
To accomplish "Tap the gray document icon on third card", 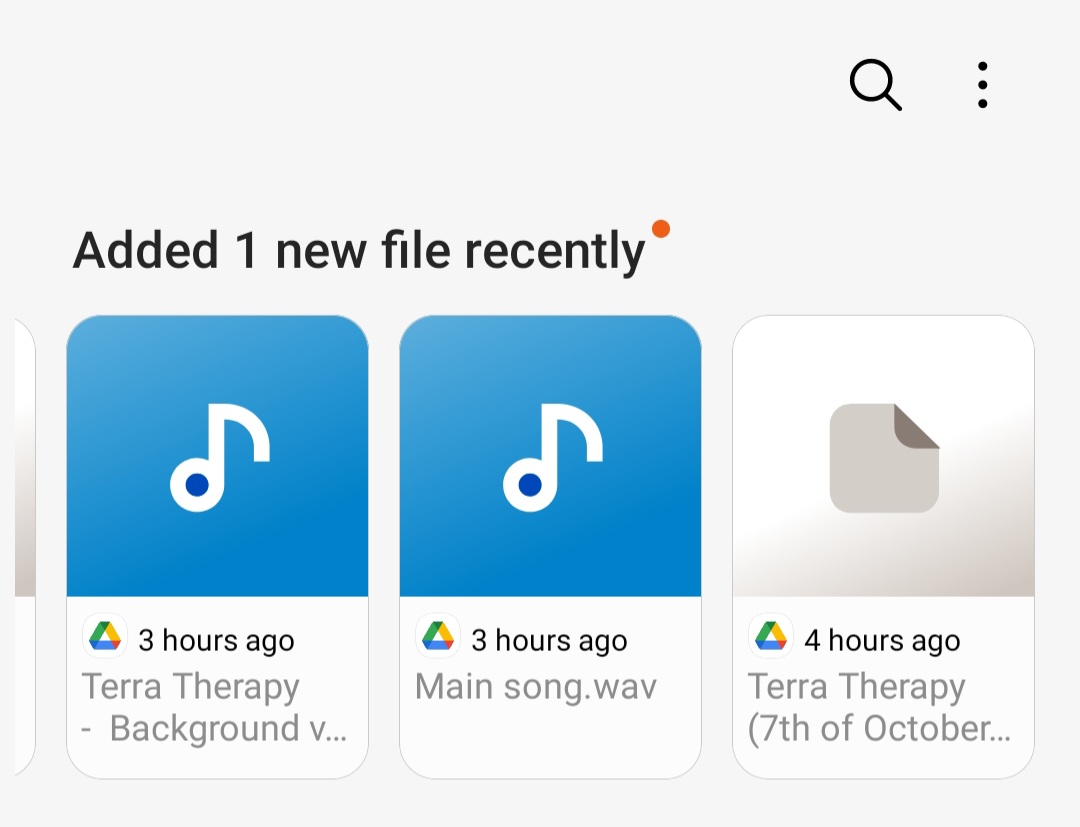I will pyautogui.click(x=884, y=458).
